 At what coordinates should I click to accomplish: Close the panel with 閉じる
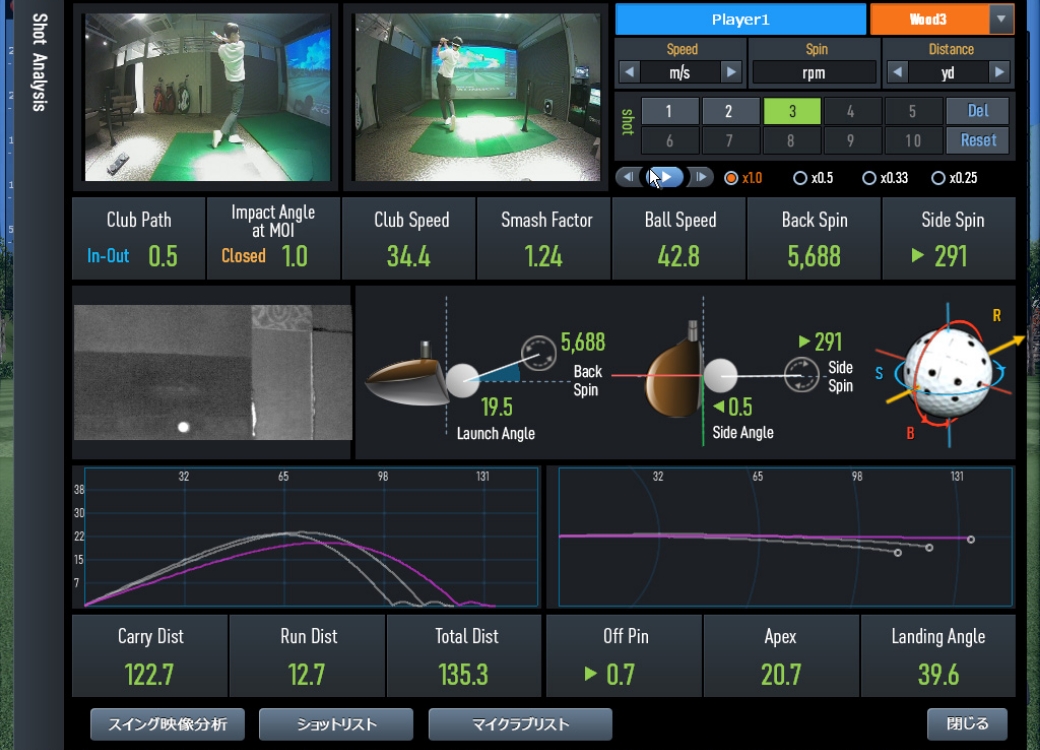(966, 724)
